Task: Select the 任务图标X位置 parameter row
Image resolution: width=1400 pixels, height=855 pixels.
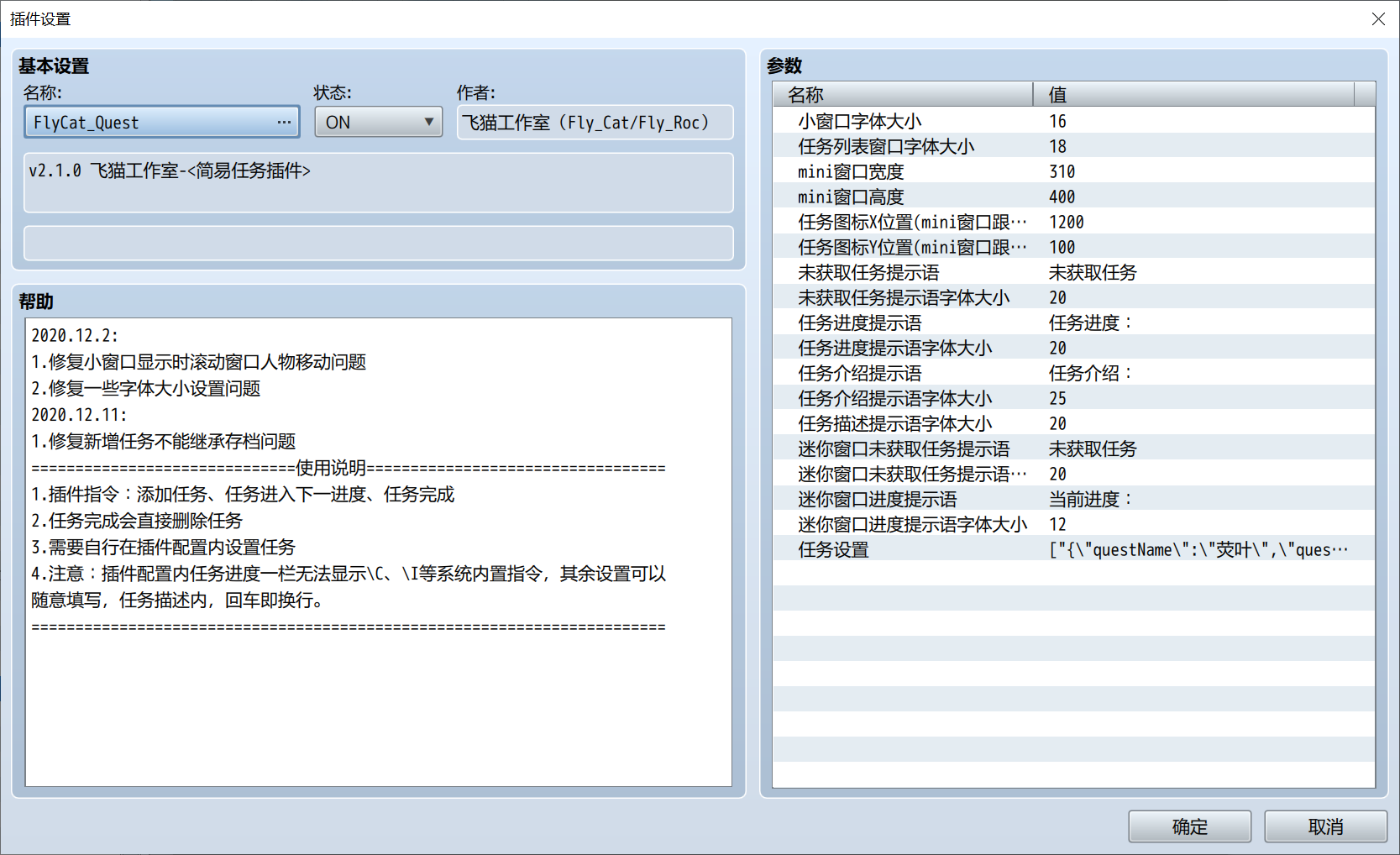Action: click(x=1073, y=222)
